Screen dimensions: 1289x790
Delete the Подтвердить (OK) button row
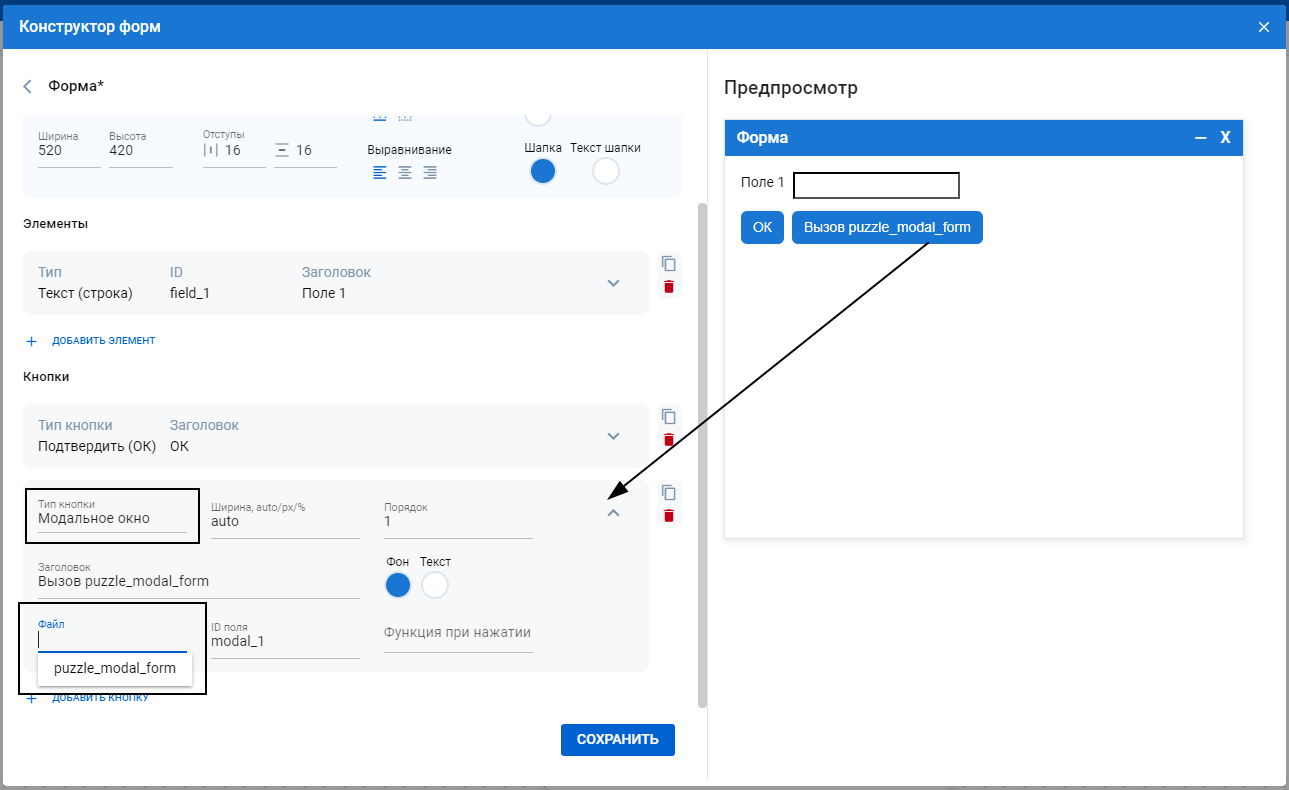669,440
